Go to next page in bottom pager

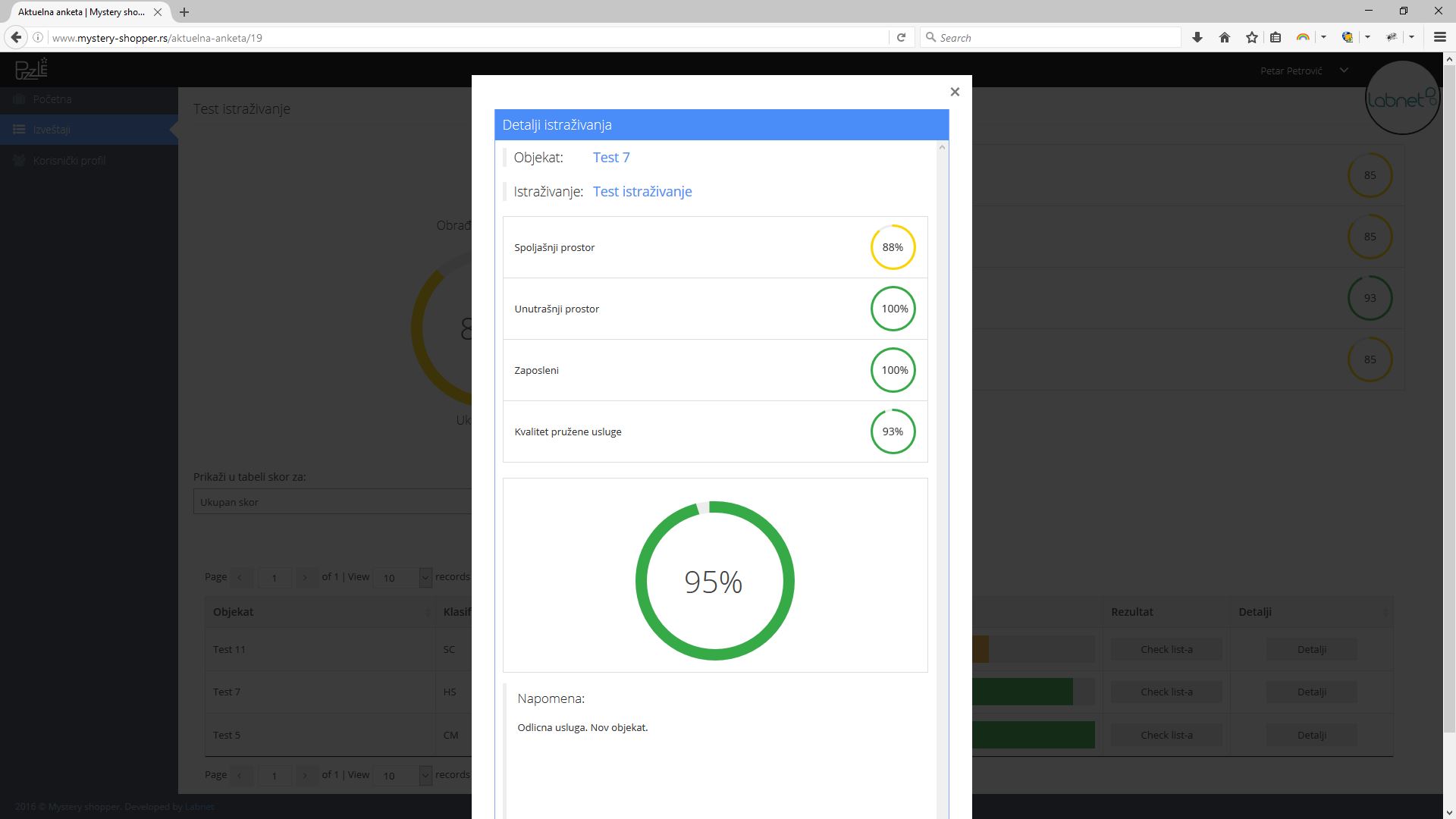coord(305,775)
